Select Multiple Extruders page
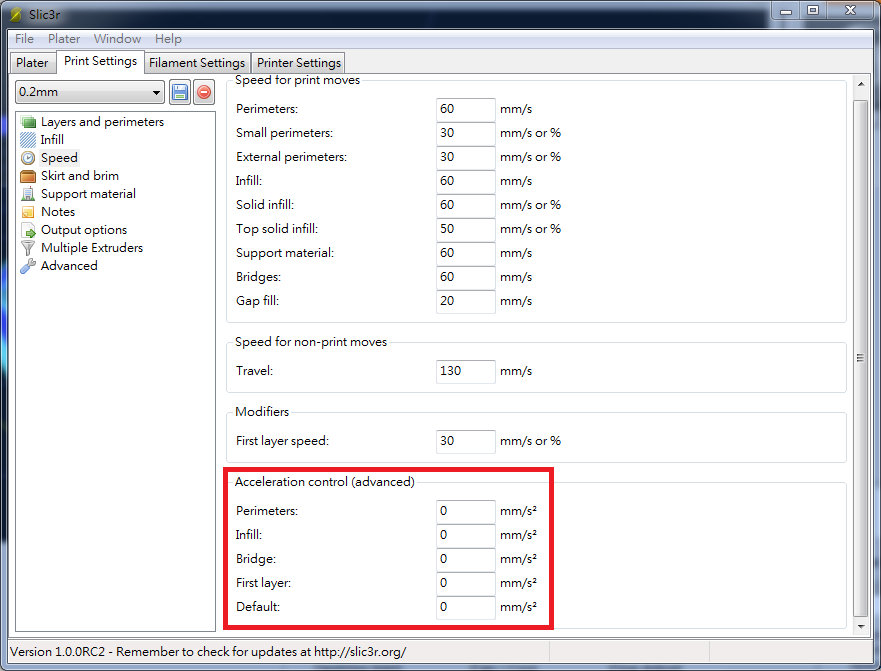The image size is (881, 671). (x=92, y=248)
